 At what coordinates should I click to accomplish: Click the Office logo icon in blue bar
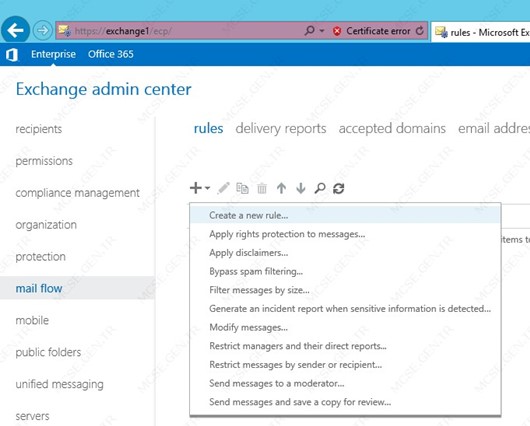coord(12,54)
